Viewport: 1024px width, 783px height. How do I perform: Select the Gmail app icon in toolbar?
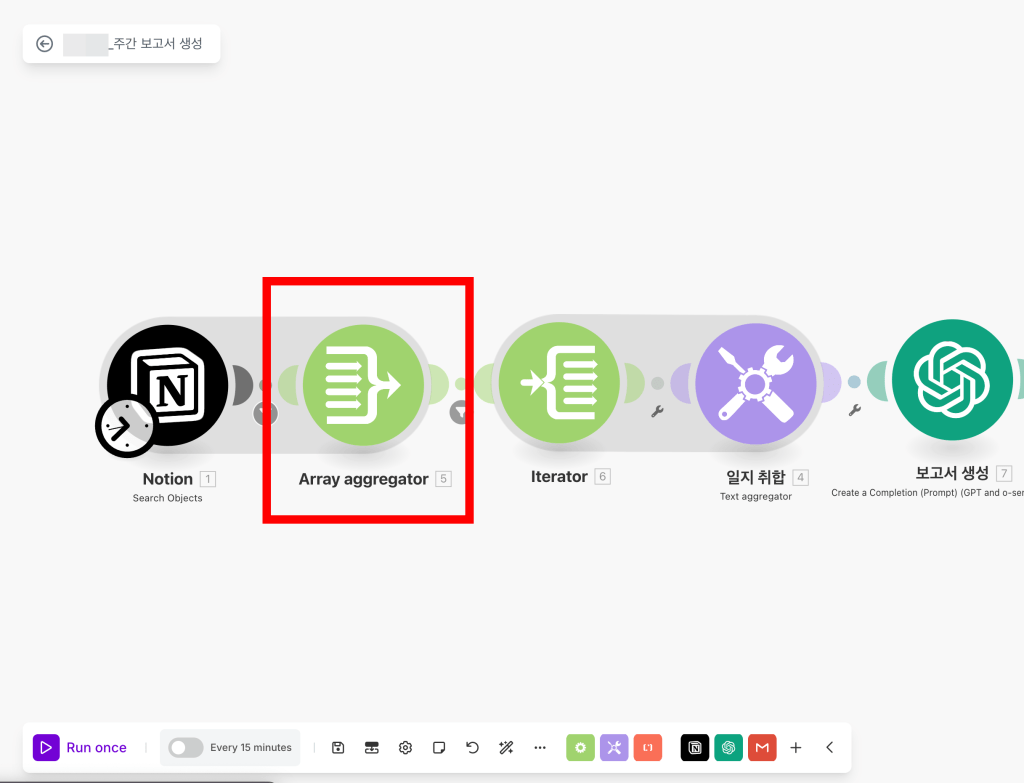click(x=762, y=747)
